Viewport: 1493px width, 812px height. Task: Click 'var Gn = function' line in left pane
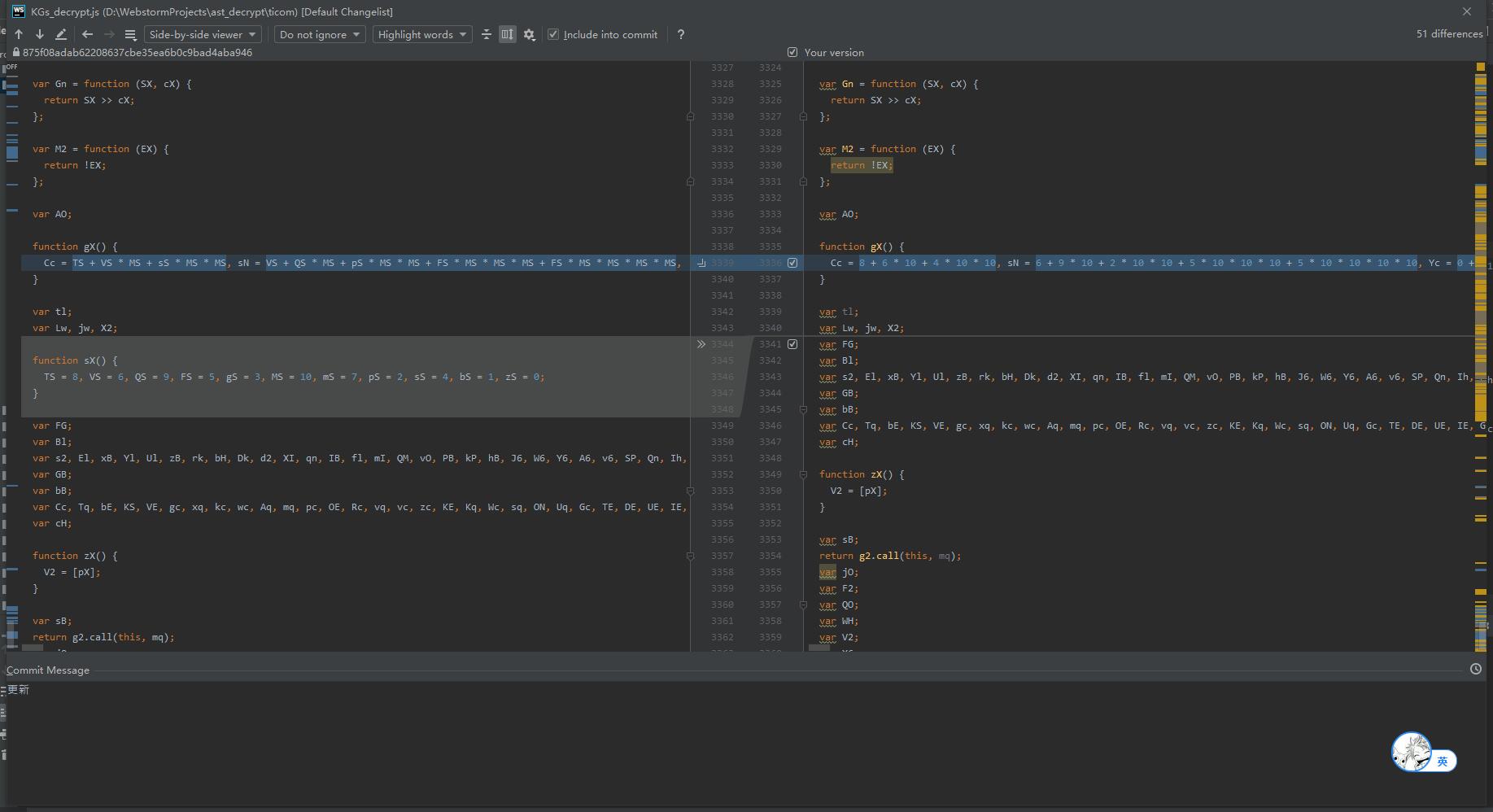pyautogui.click(x=112, y=84)
